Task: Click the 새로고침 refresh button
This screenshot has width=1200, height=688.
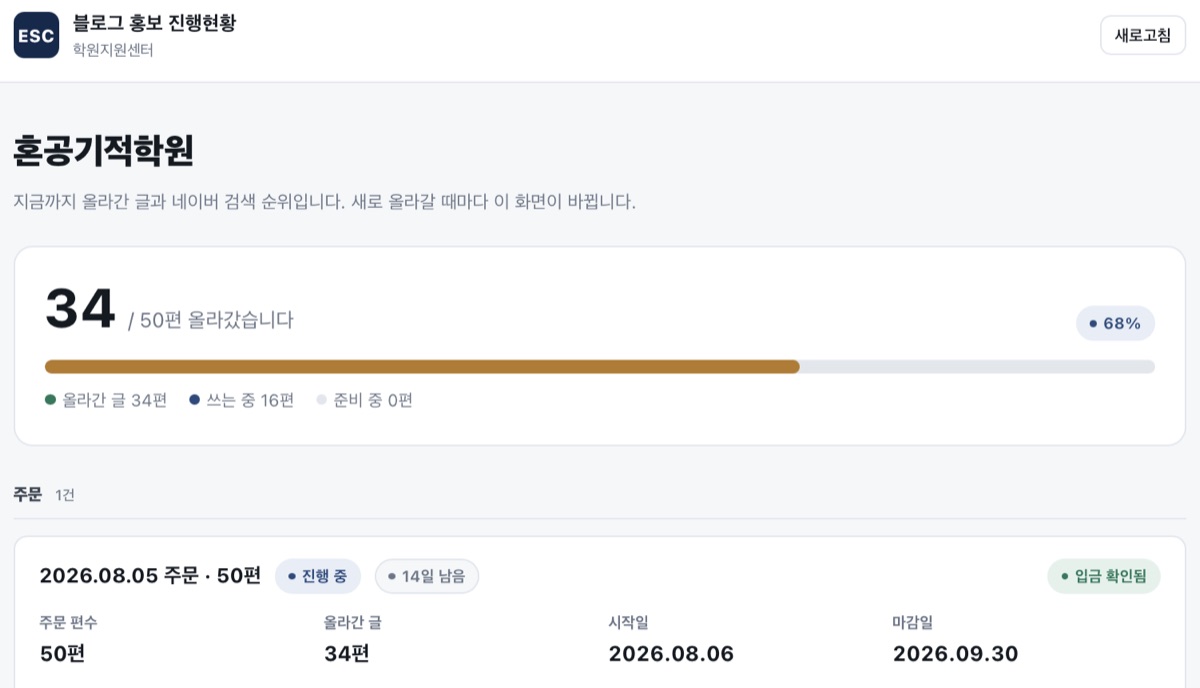Action: tap(1143, 35)
